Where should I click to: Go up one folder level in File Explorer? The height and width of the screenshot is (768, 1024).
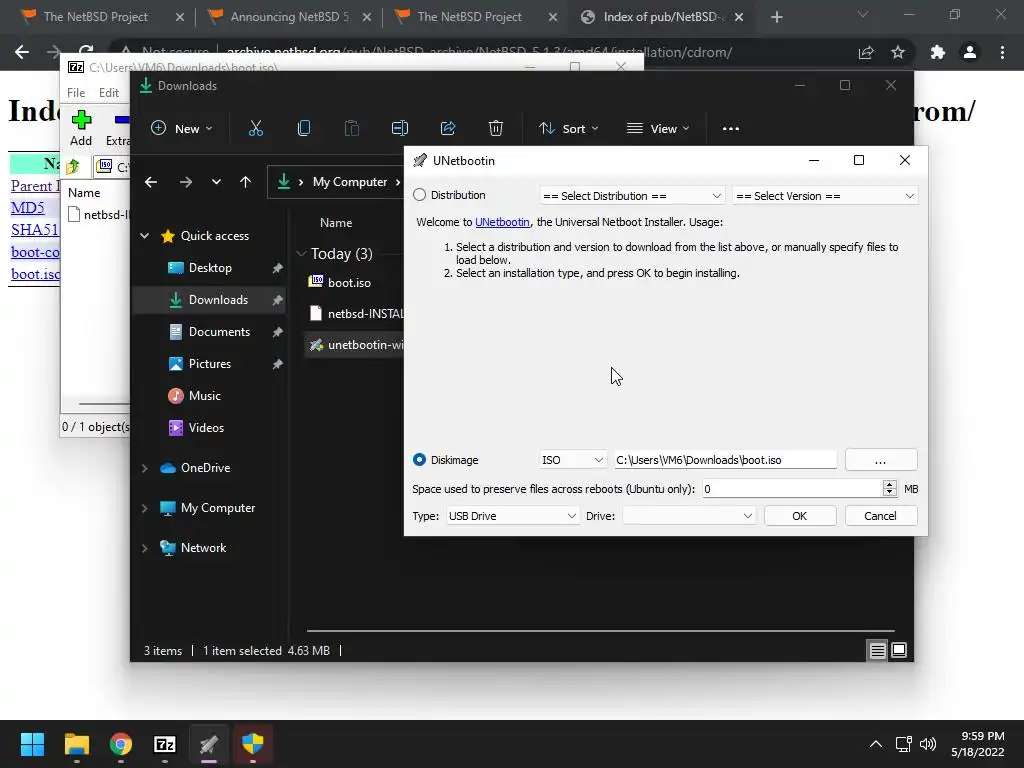pos(246,182)
